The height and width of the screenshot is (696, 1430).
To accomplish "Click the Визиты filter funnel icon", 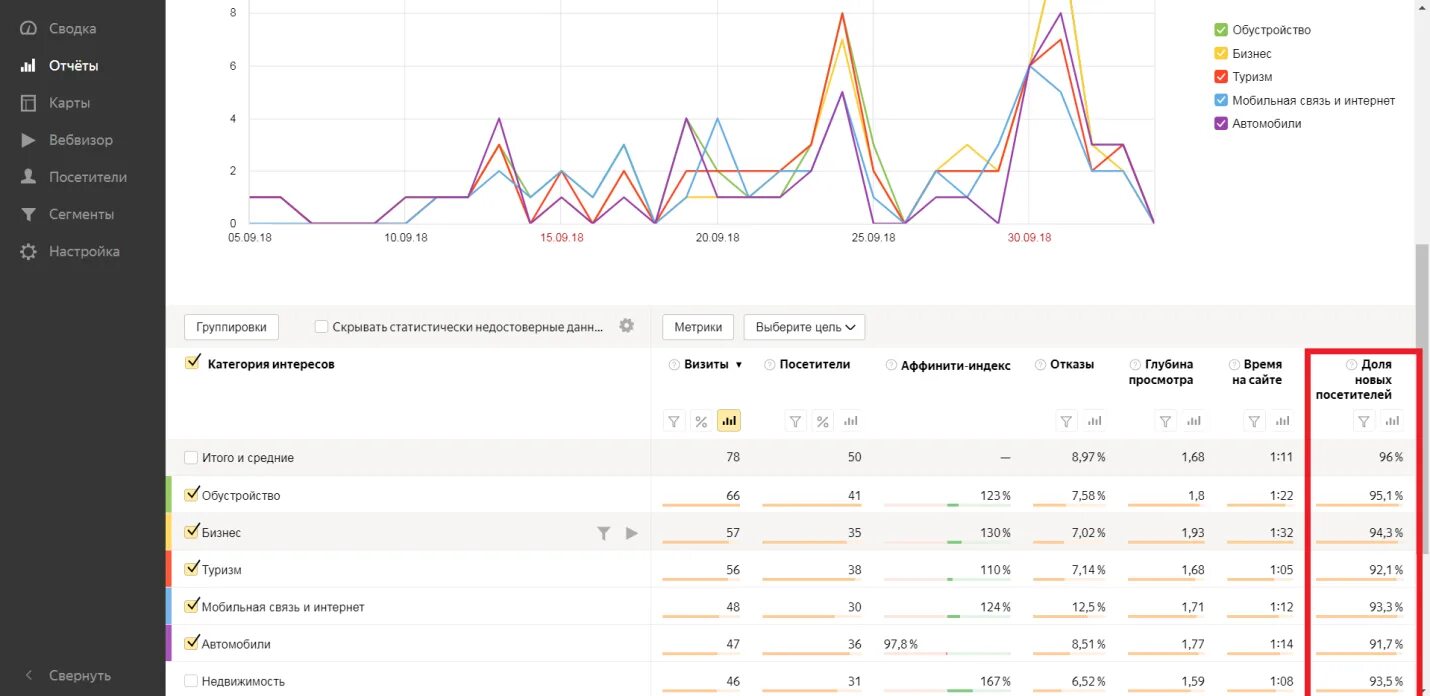I will click(x=674, y=421).
